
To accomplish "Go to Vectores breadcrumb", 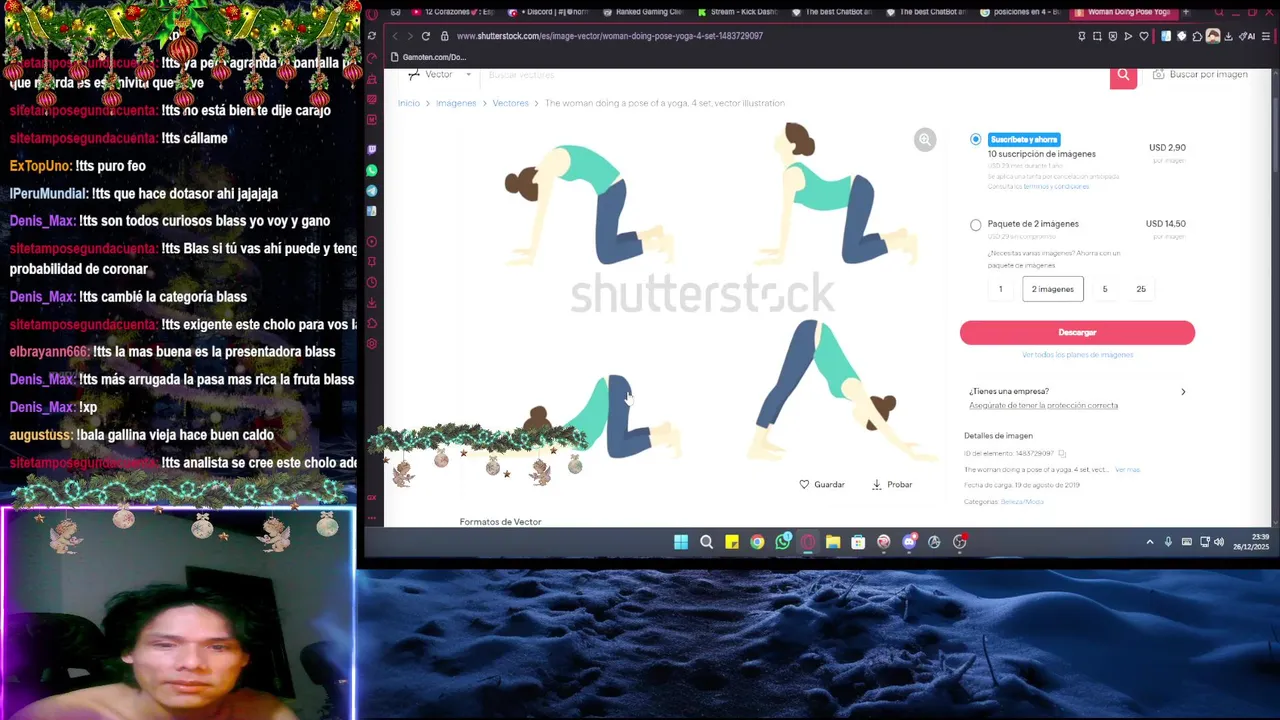I will point(510,103).
